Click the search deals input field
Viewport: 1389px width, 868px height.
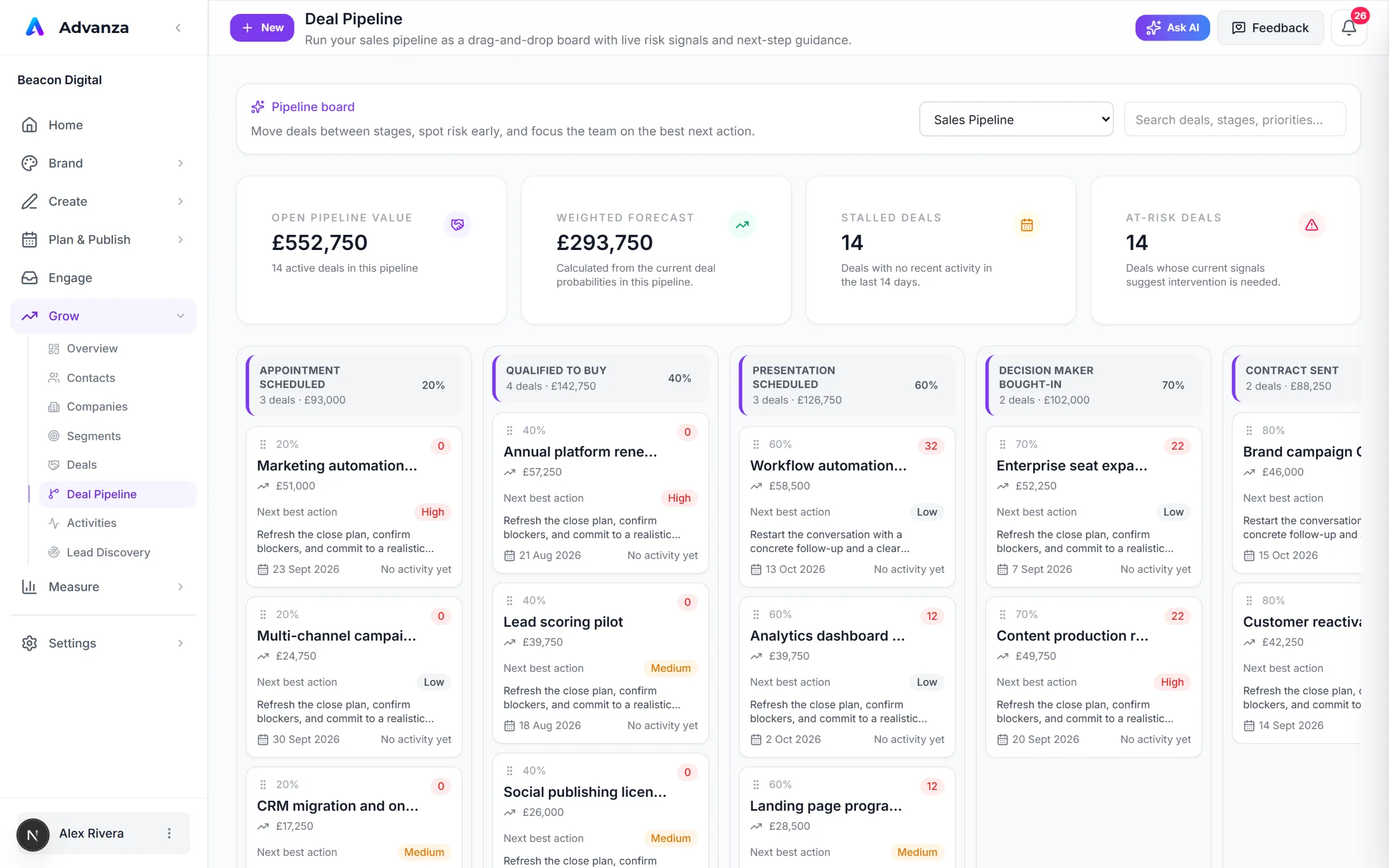[x=1234, y=119]
